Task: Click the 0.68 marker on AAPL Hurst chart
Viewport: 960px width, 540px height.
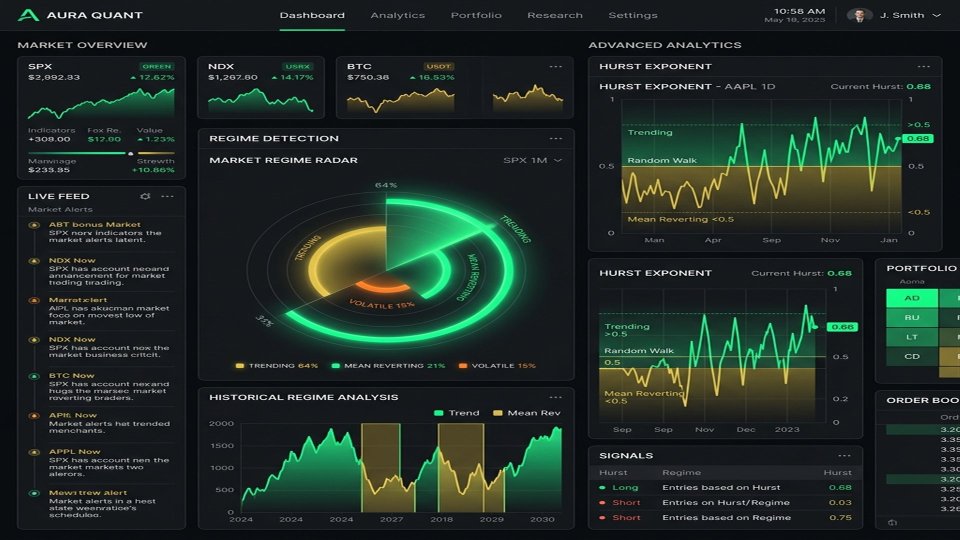Action: coord(918,138)
